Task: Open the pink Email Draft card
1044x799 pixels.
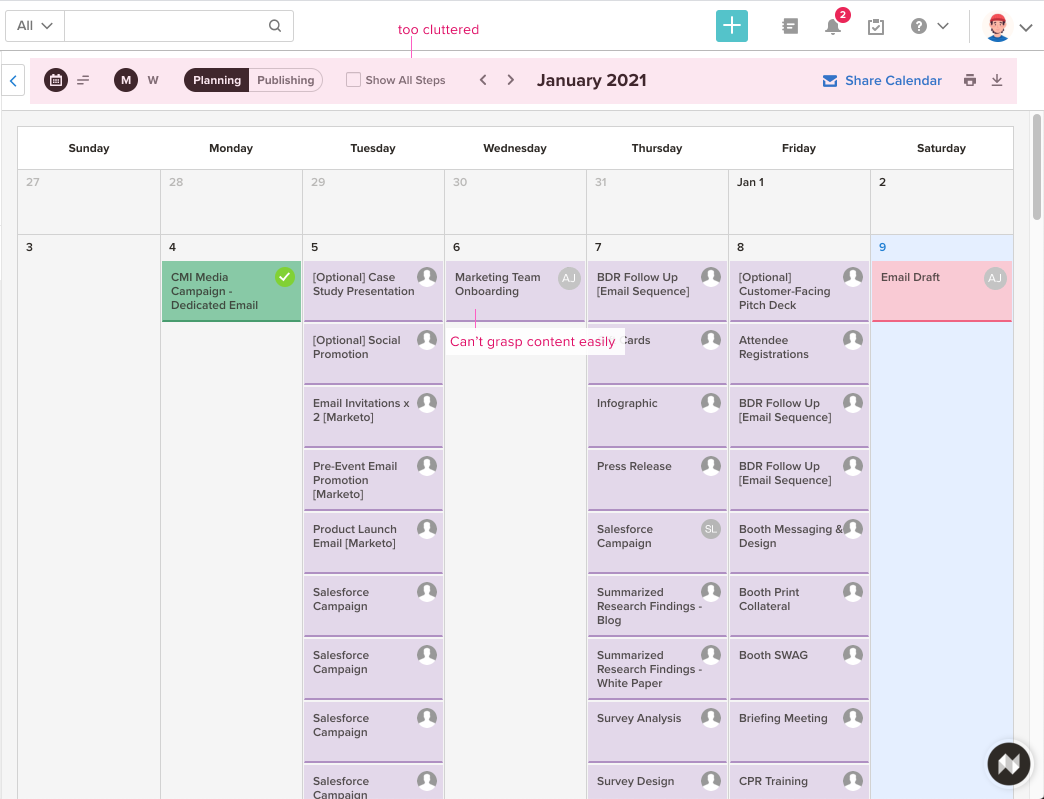Action: coord(941,291)
